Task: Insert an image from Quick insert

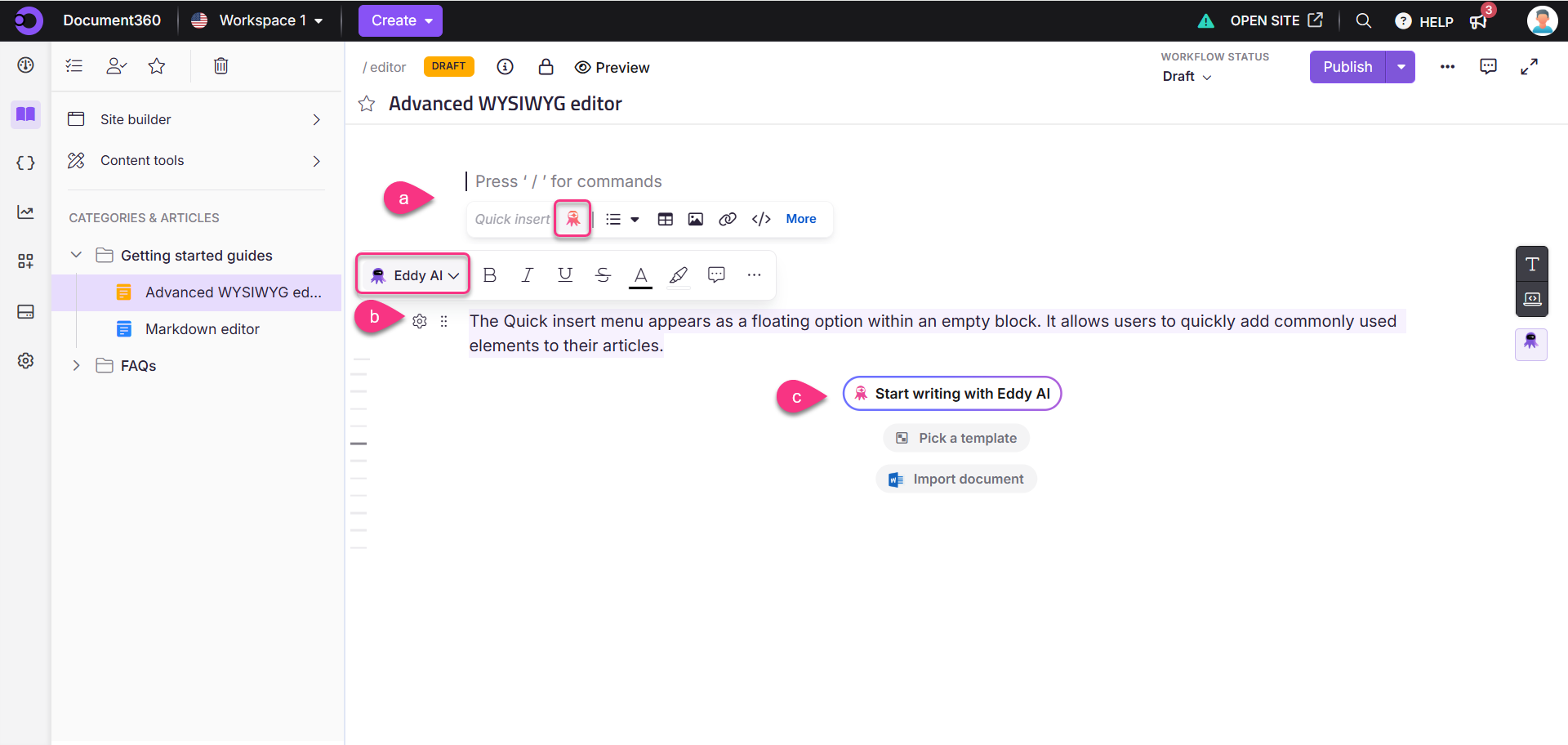Action: pyautogui.click(x=696, y=219)
